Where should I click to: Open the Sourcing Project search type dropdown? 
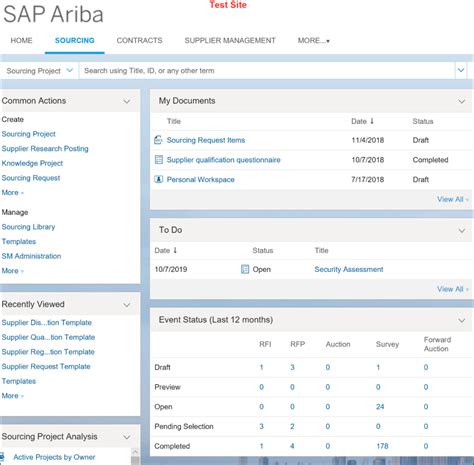tap(39, 71)
